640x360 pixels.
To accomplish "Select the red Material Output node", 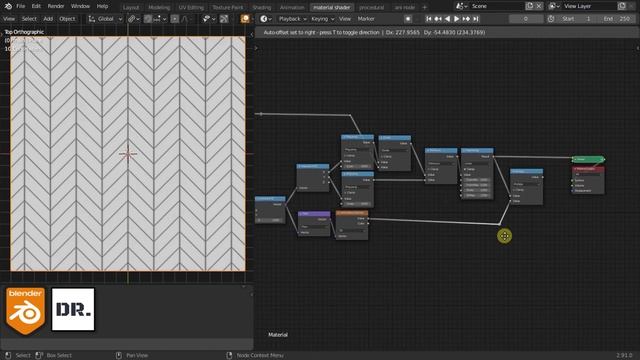I will click(588, 180).
